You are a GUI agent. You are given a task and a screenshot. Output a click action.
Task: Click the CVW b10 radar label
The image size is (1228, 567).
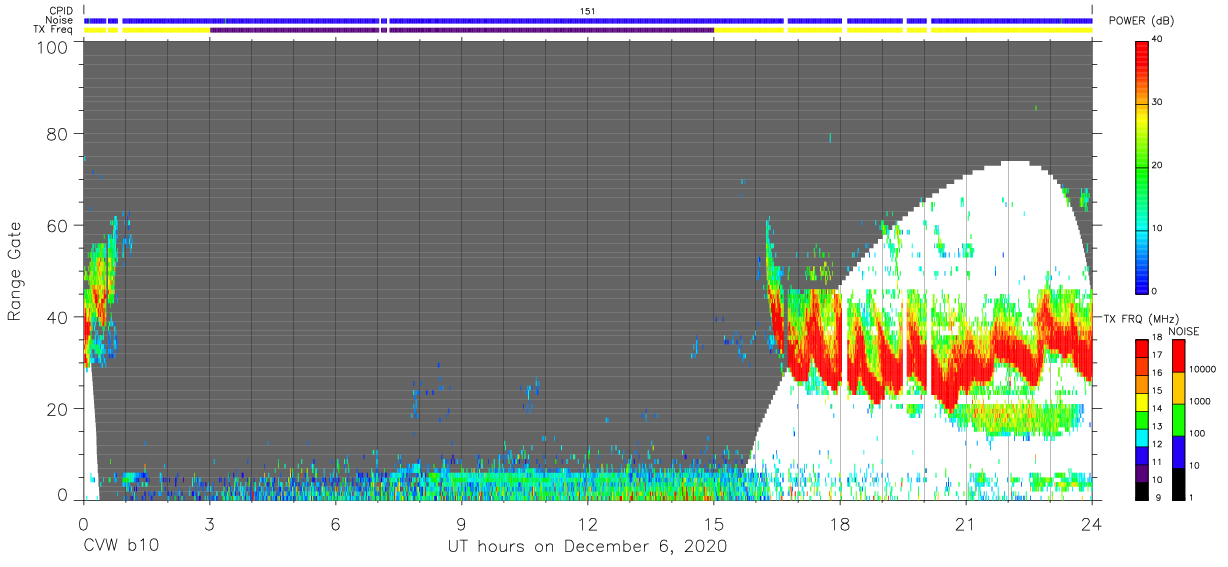click(120, 547)
